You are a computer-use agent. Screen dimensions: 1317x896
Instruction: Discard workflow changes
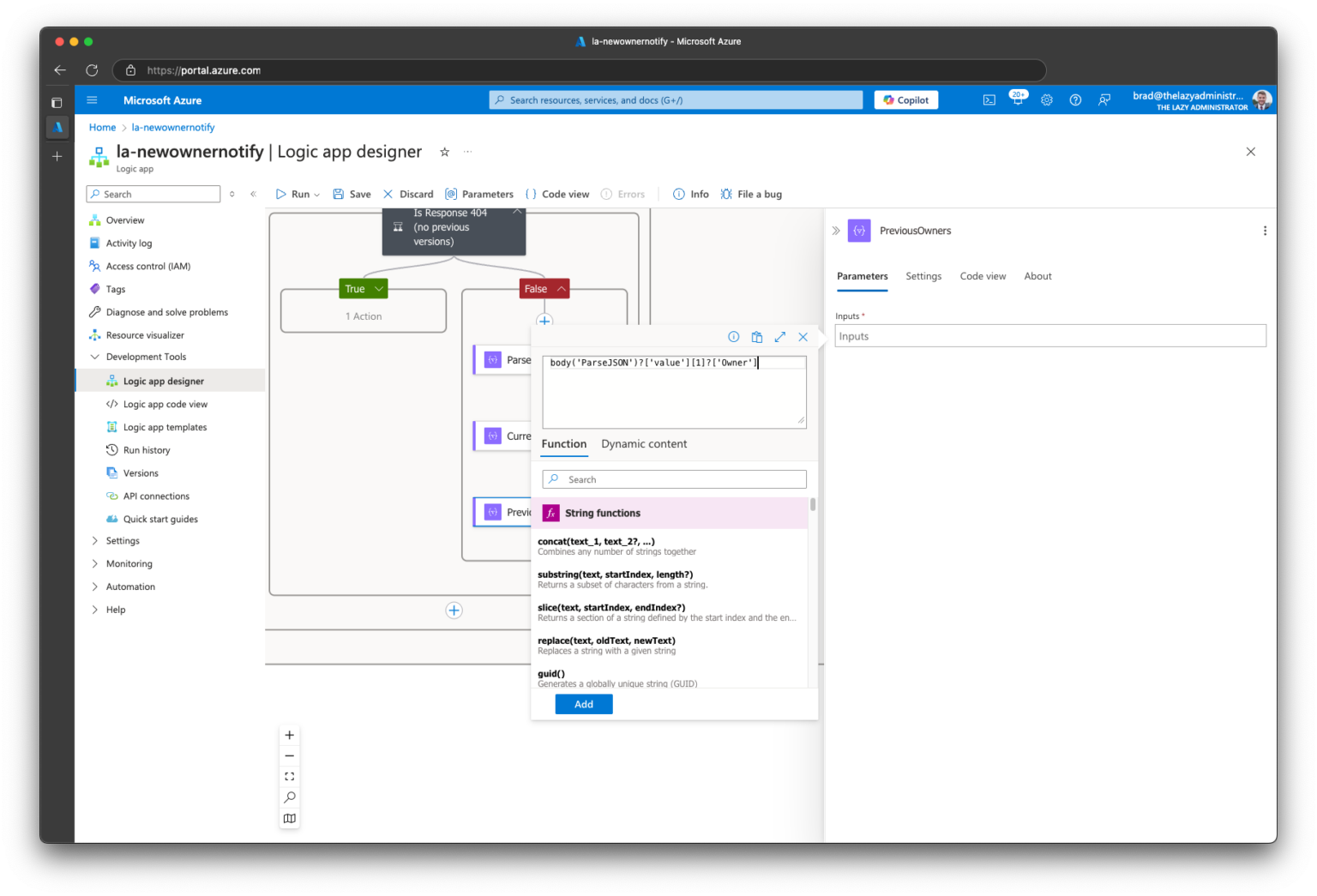pos(408,195)
